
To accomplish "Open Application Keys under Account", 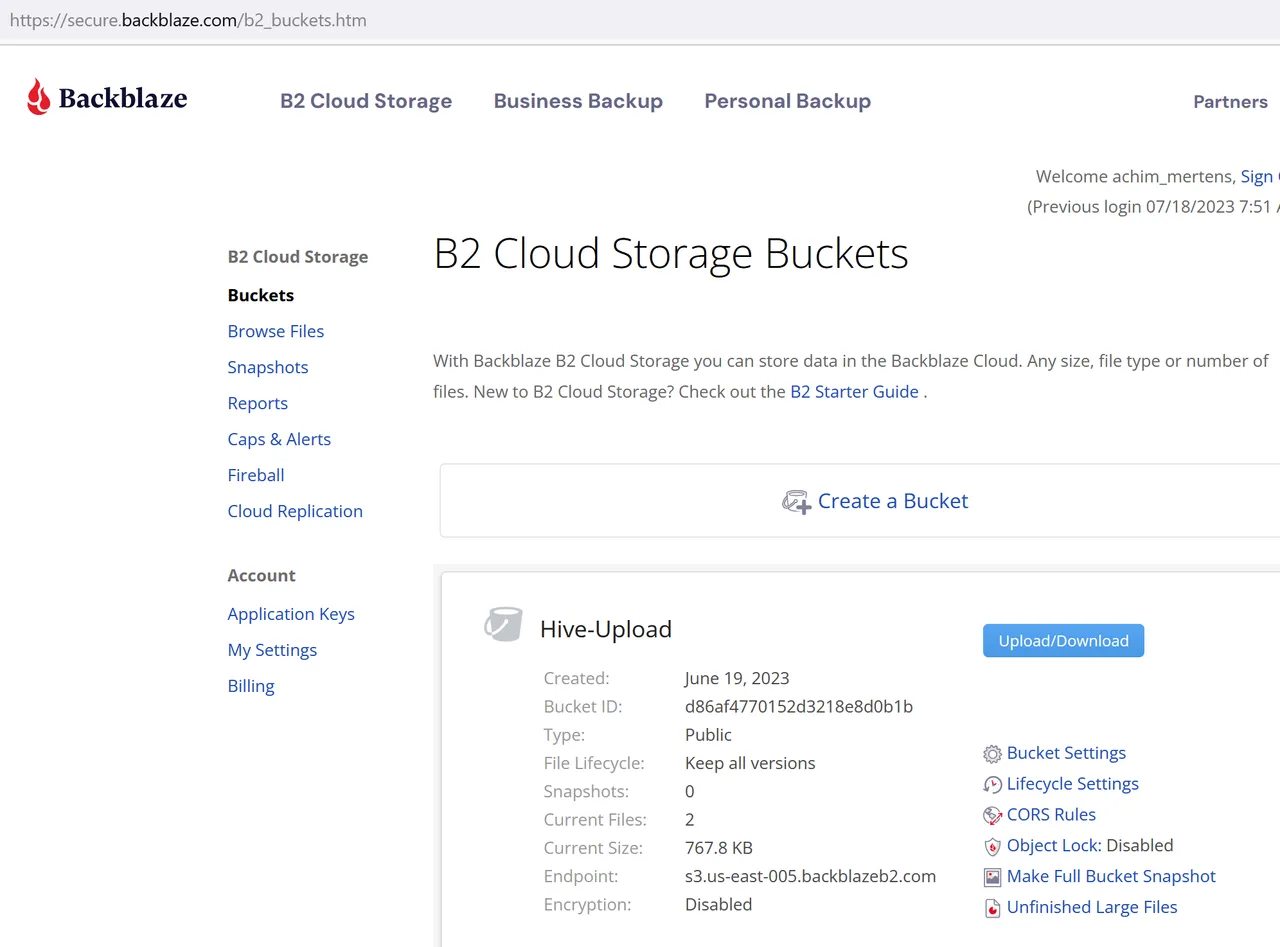I will click(291, 614).
